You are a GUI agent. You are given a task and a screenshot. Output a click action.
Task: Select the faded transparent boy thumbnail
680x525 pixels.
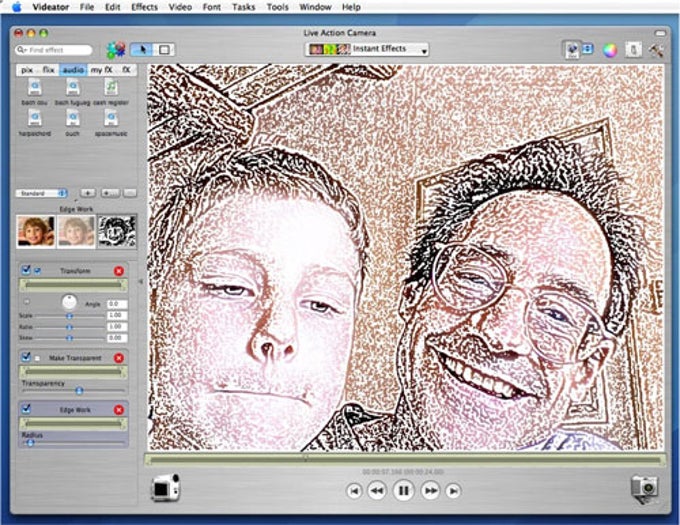76,232
